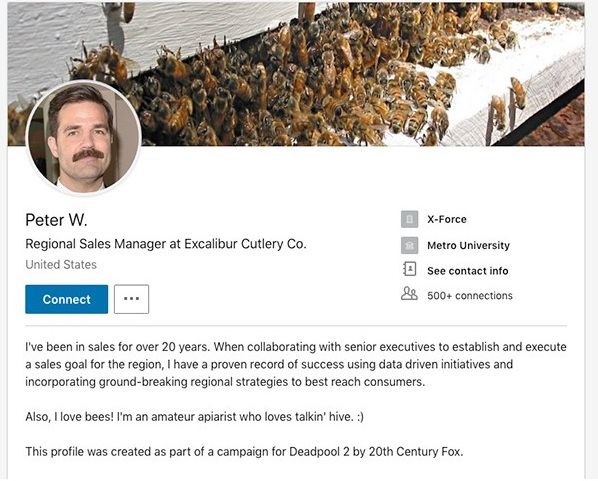Click the circular profile photo

click(84, 137)
